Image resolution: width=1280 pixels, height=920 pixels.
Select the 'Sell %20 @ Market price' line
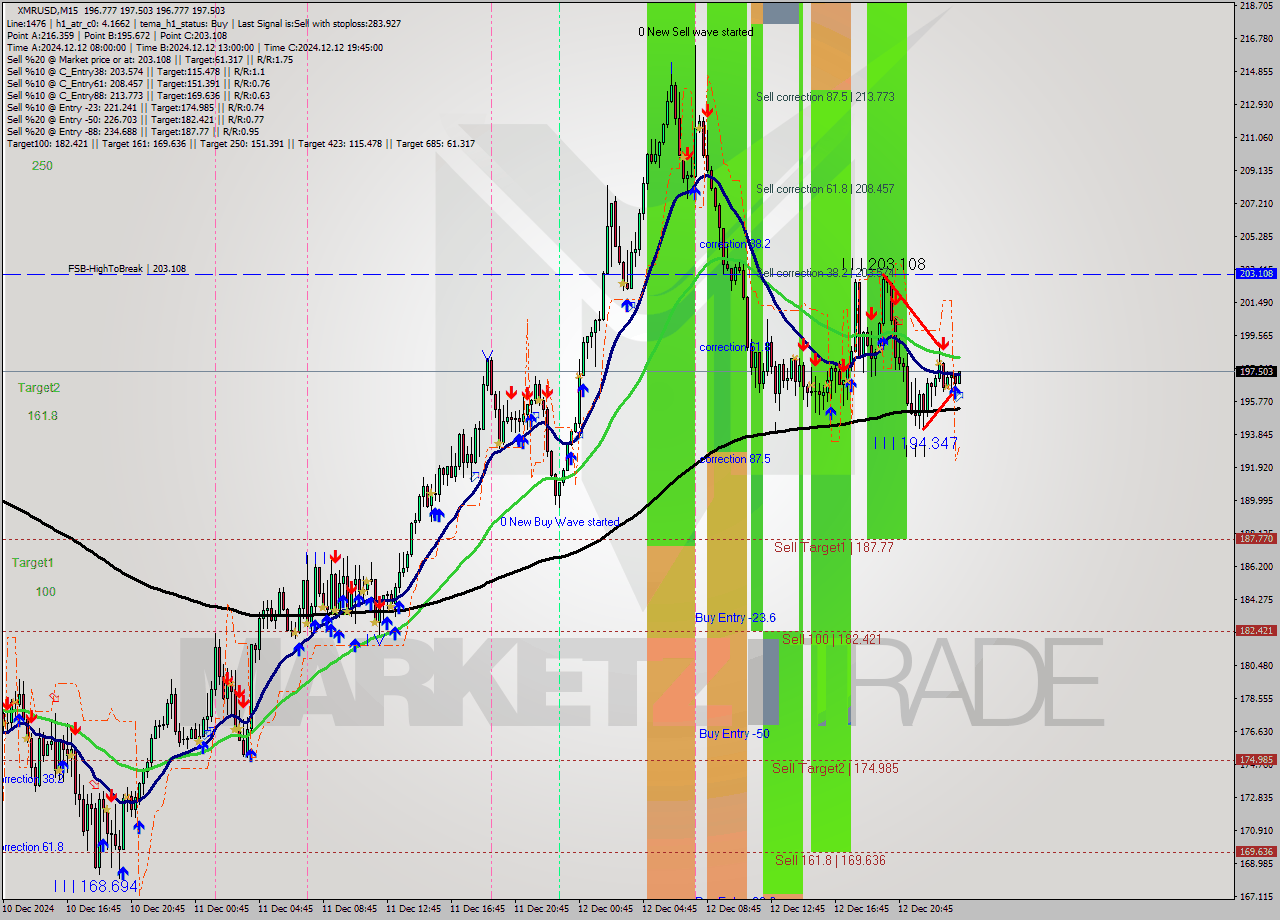coord(149,59)
